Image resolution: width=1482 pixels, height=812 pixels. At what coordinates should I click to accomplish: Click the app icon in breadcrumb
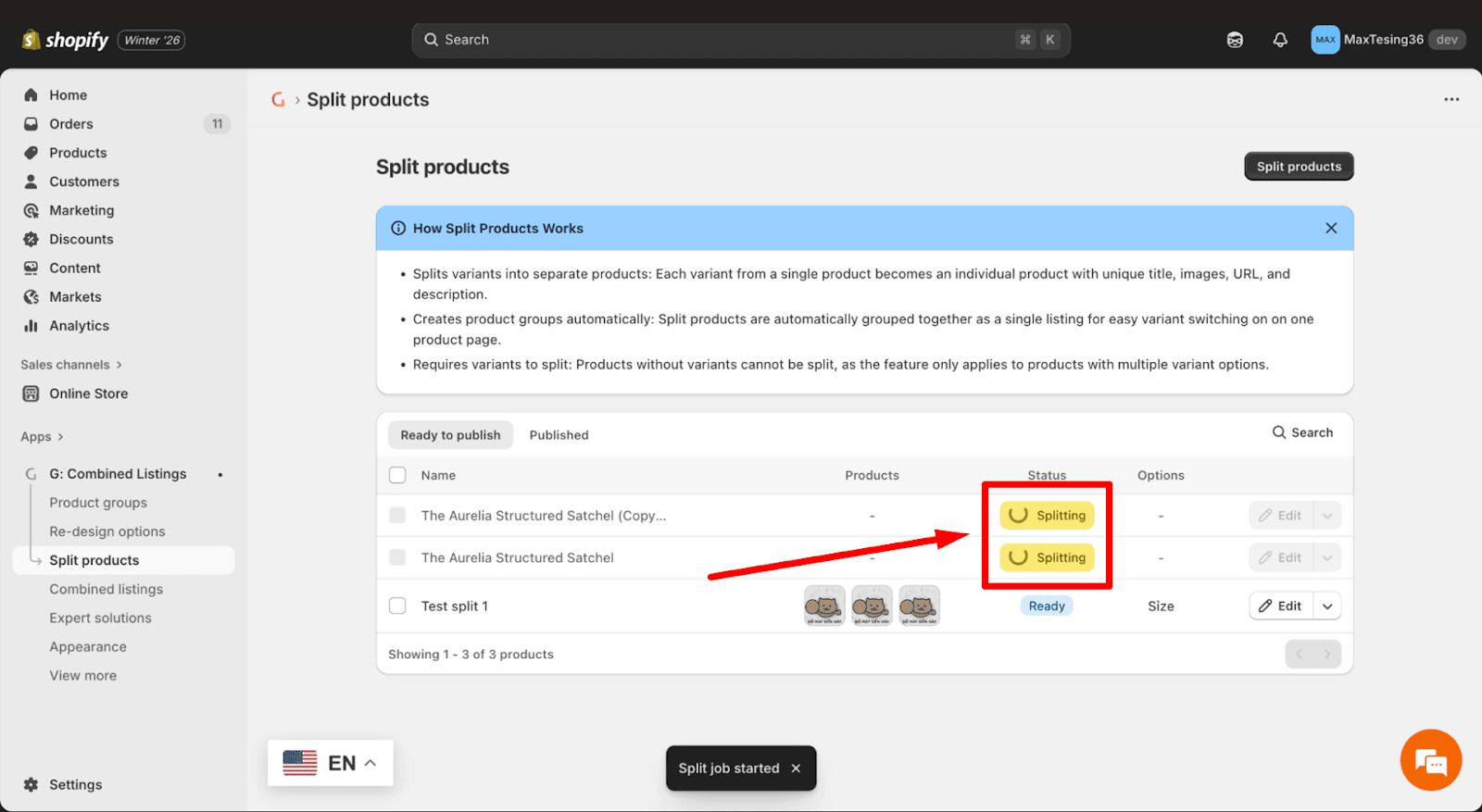point(278,99)
